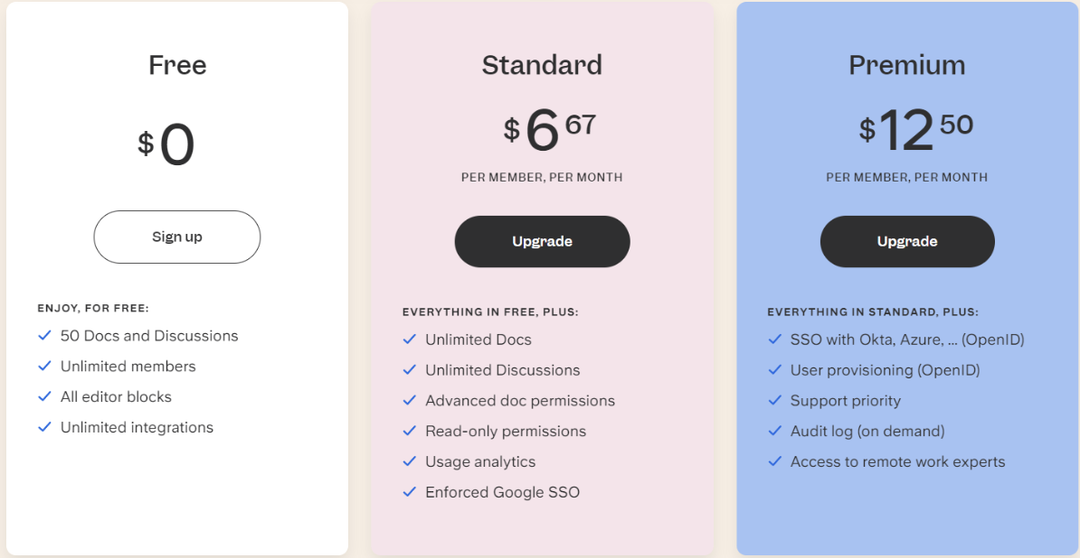Screen dimensions: 1080x558
Task: Click checkmark next to Advanced doc permissions
Action: coord(410,400)
